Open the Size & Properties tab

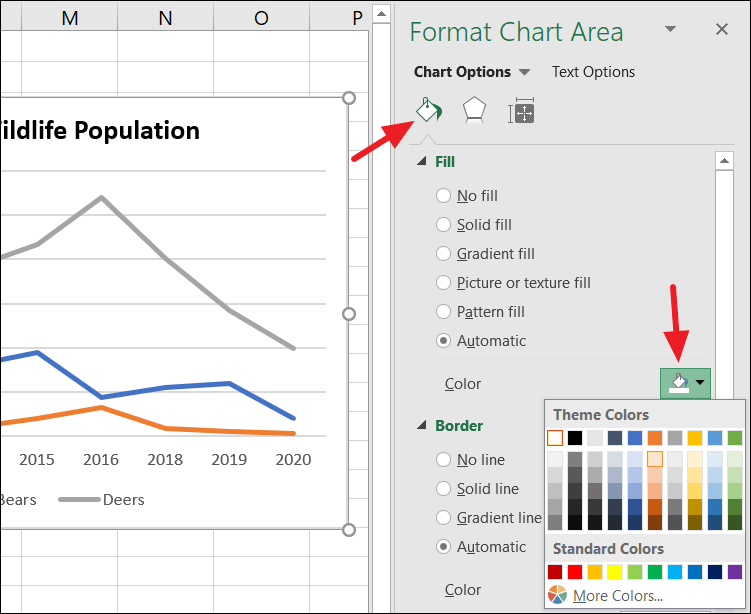521,111
